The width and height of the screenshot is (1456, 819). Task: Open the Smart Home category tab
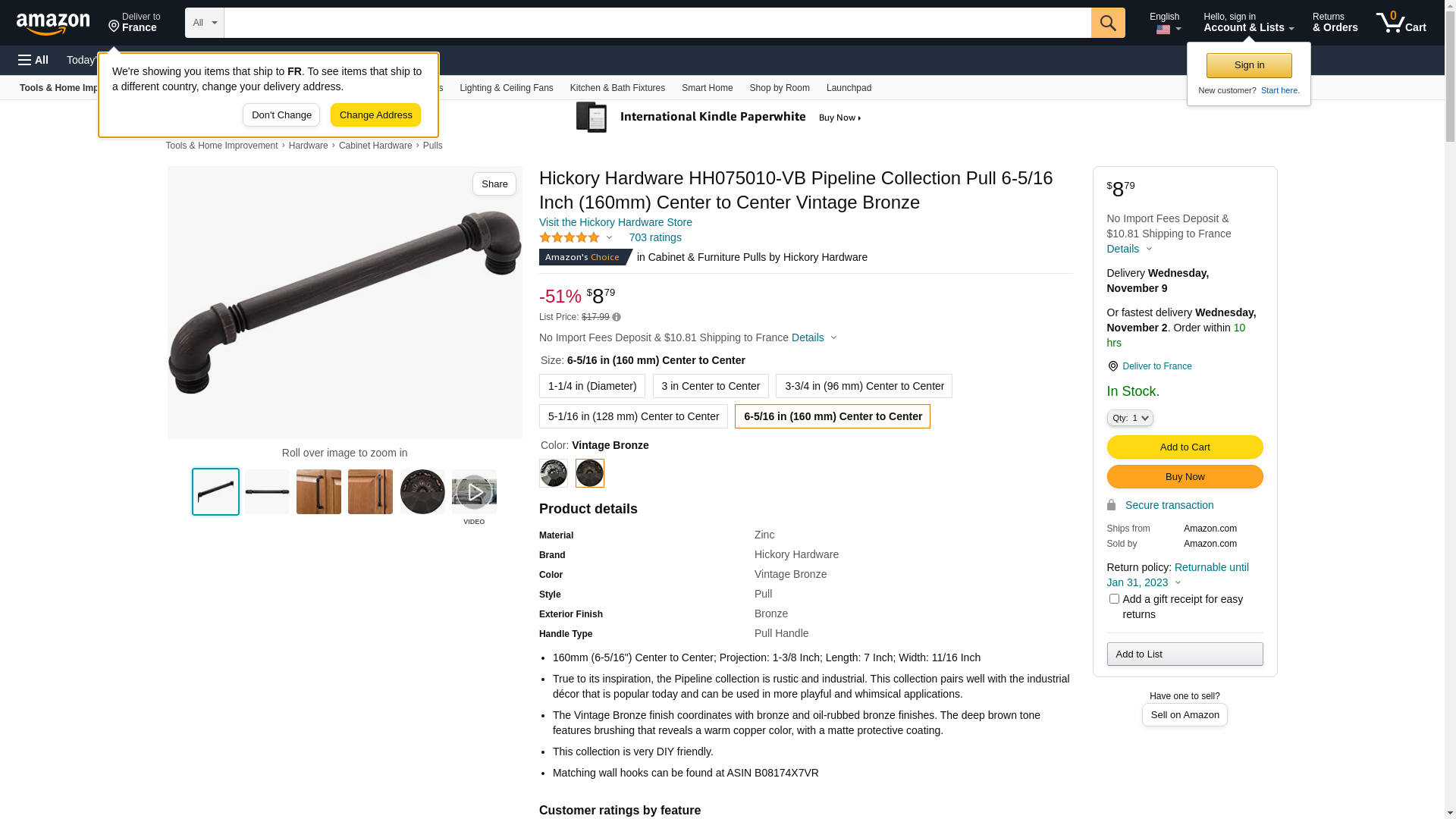pos(707,88)
